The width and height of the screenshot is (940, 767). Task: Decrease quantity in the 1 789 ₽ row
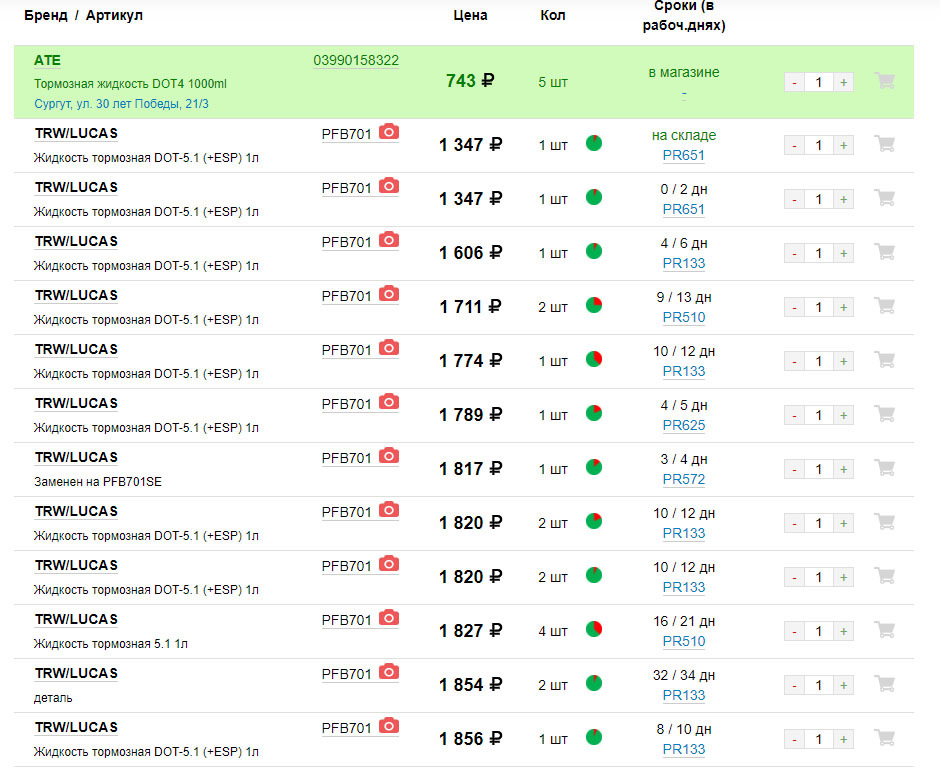coord(794,415)
